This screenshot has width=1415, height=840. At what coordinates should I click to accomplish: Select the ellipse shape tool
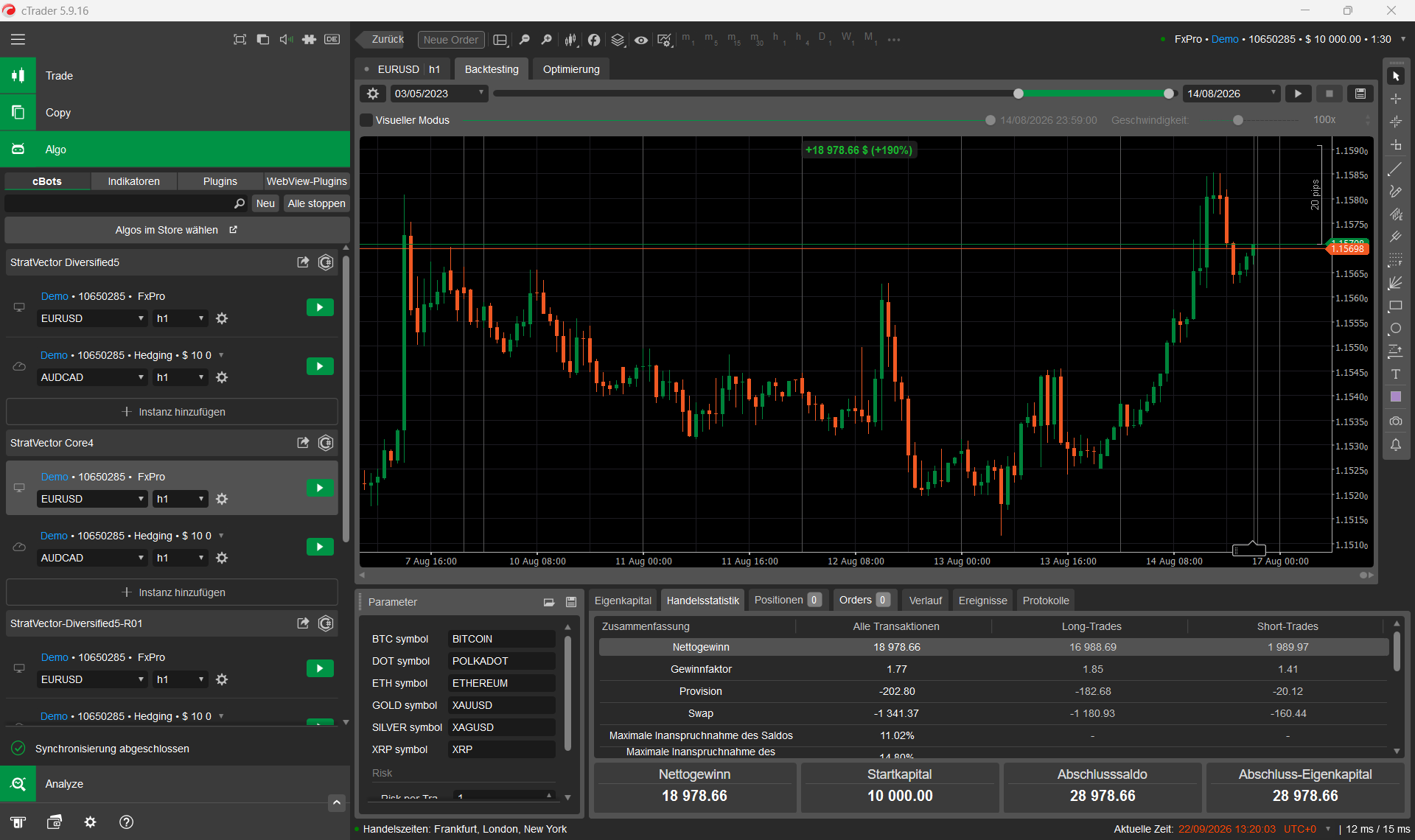tap(1396, 329)
